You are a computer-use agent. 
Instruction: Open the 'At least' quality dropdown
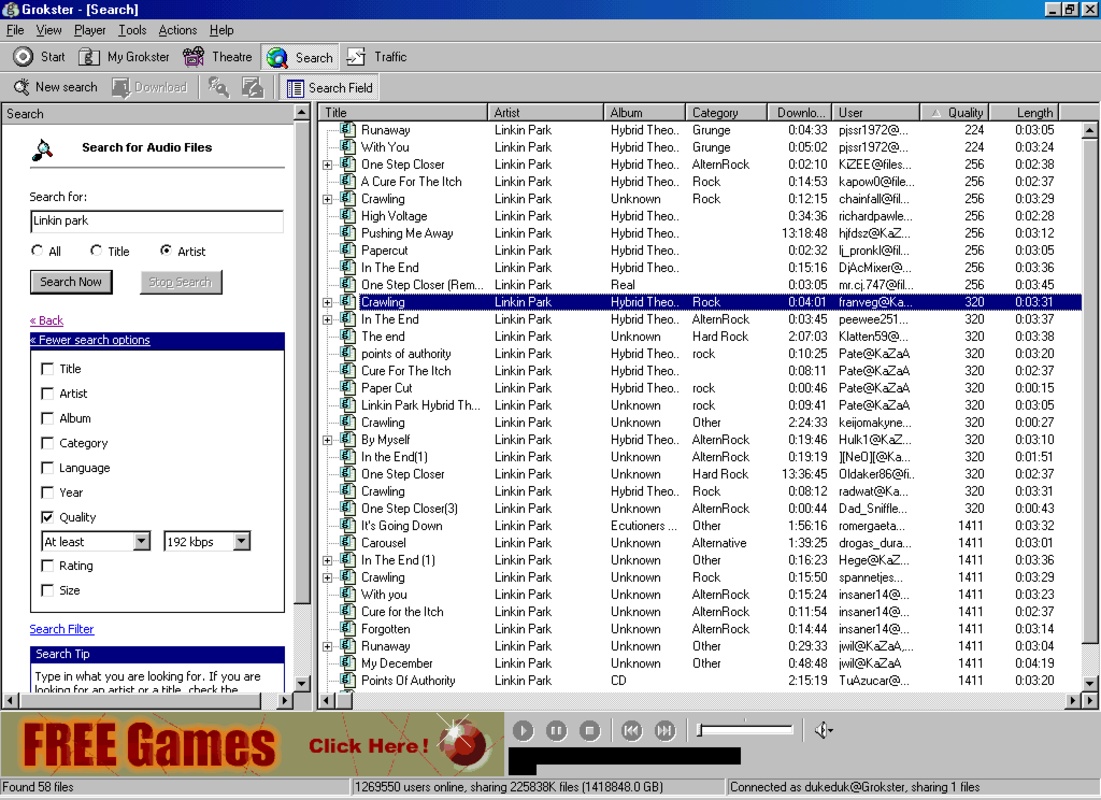pyautogui.click(x=141, y=542)
